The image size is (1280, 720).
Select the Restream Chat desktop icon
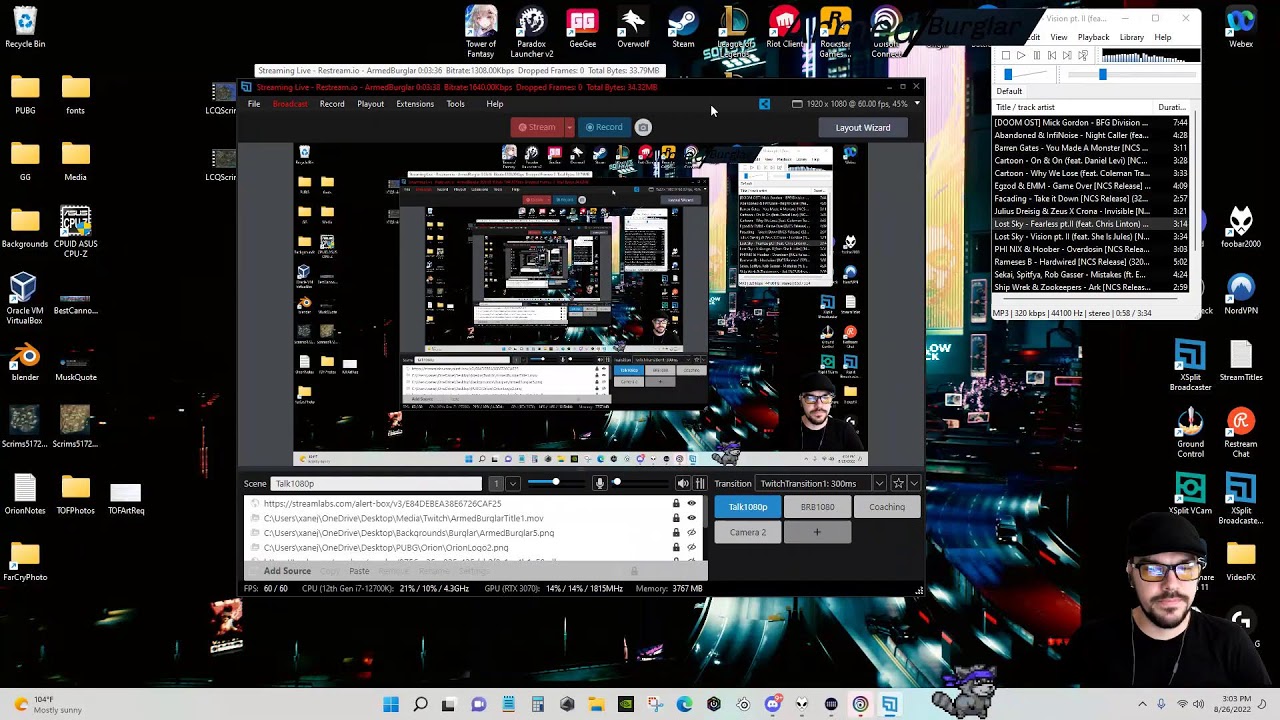(x=1241, y=433)
